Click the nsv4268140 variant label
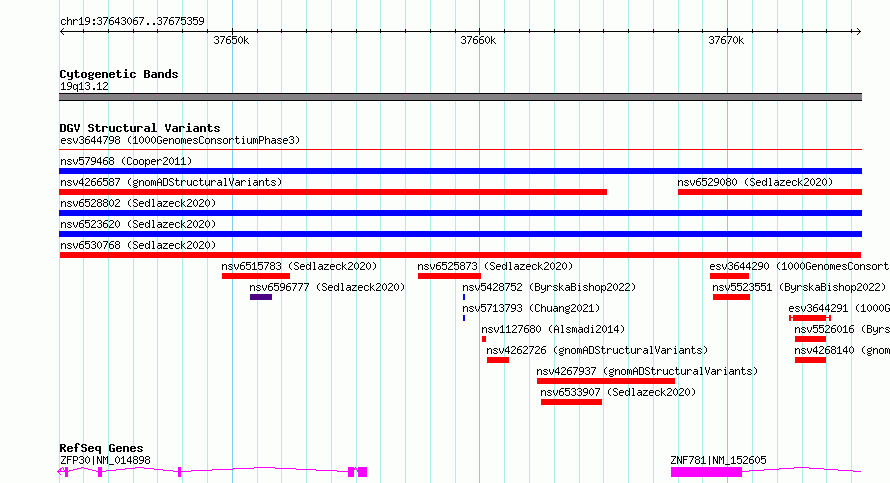The image size is (890, 483). [x=842, y=350]
